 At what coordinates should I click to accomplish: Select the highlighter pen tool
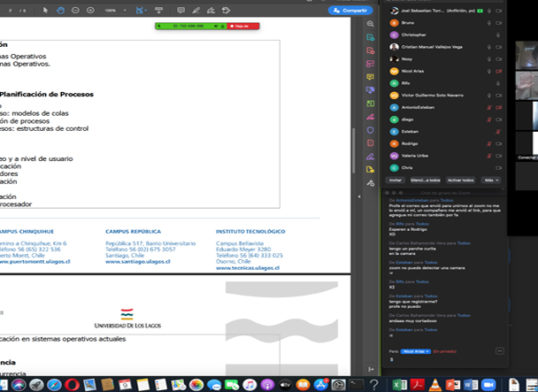click(196, 10)
